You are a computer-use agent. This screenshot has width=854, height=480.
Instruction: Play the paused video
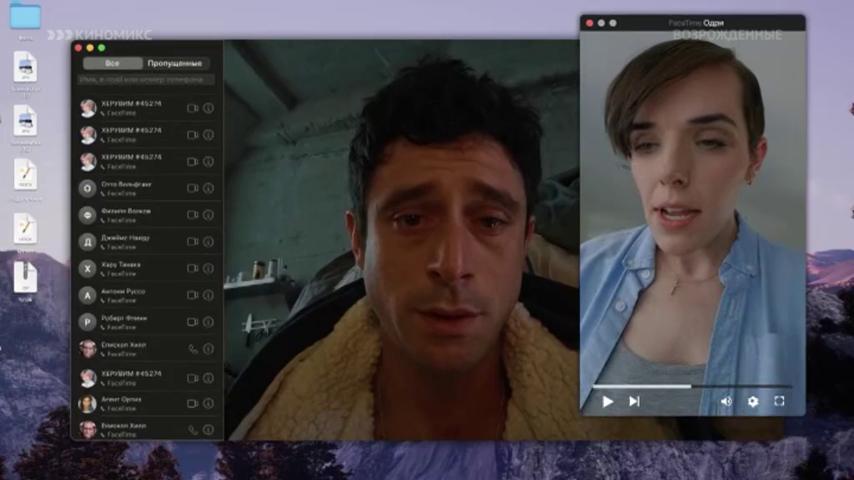(x=607, y=402)
